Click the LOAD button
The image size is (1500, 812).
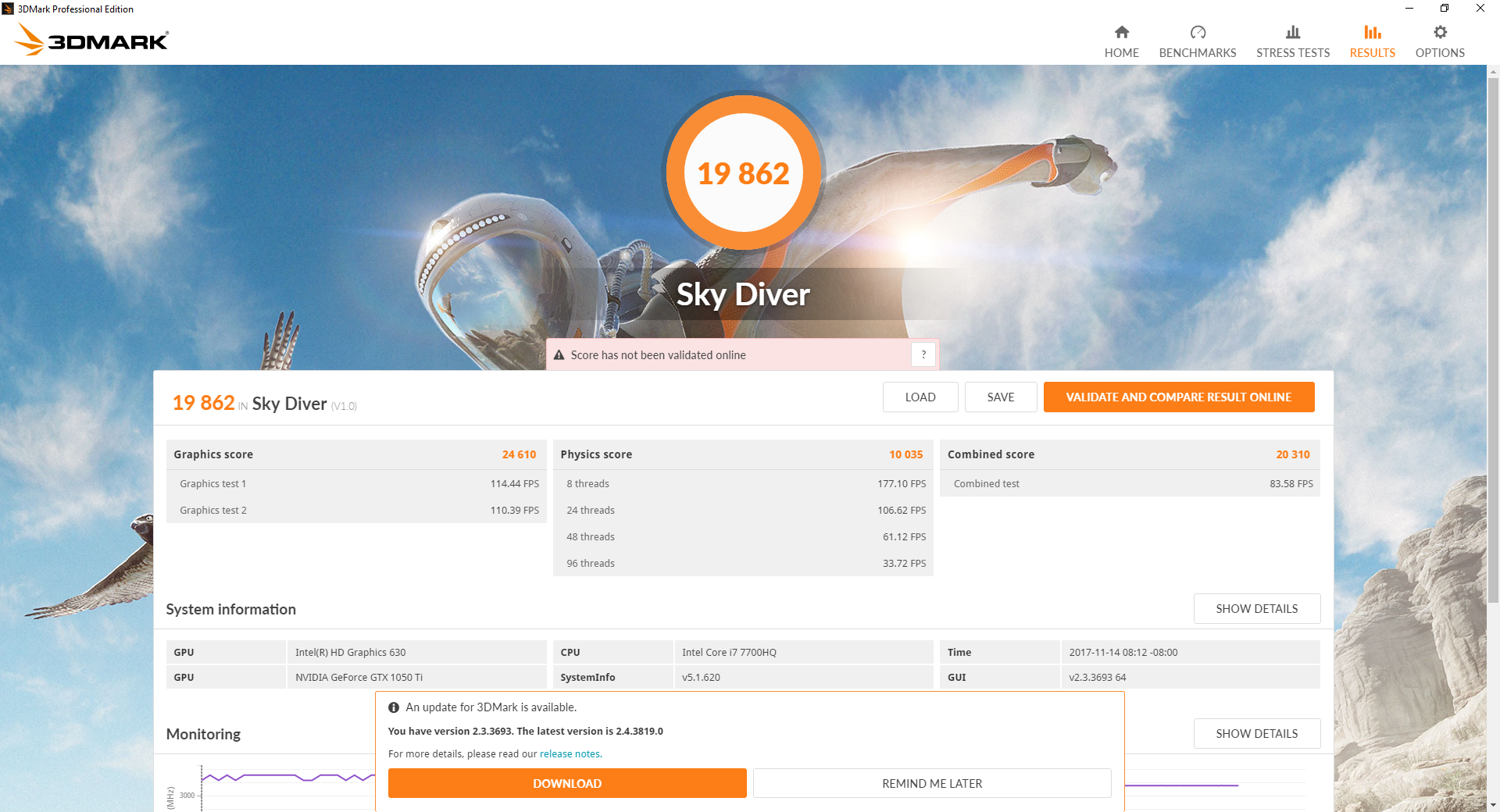point(920,397)
